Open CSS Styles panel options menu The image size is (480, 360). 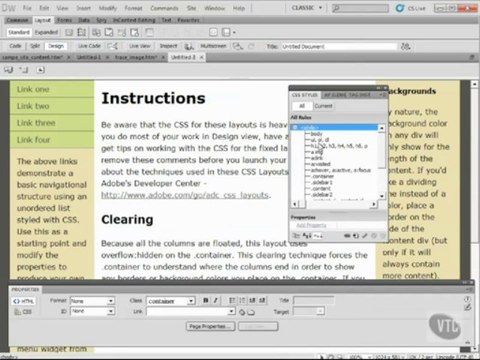pyautogui.click(x=382, y=95)
